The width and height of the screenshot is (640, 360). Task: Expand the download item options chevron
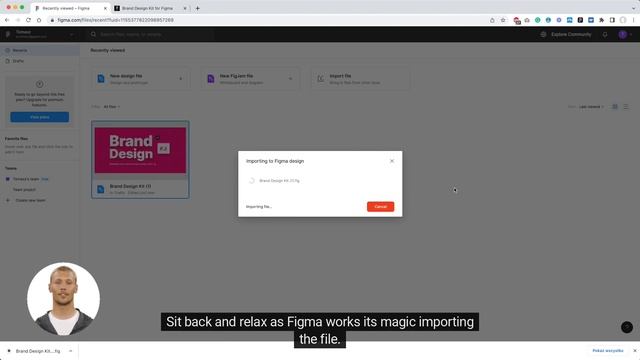71,351
